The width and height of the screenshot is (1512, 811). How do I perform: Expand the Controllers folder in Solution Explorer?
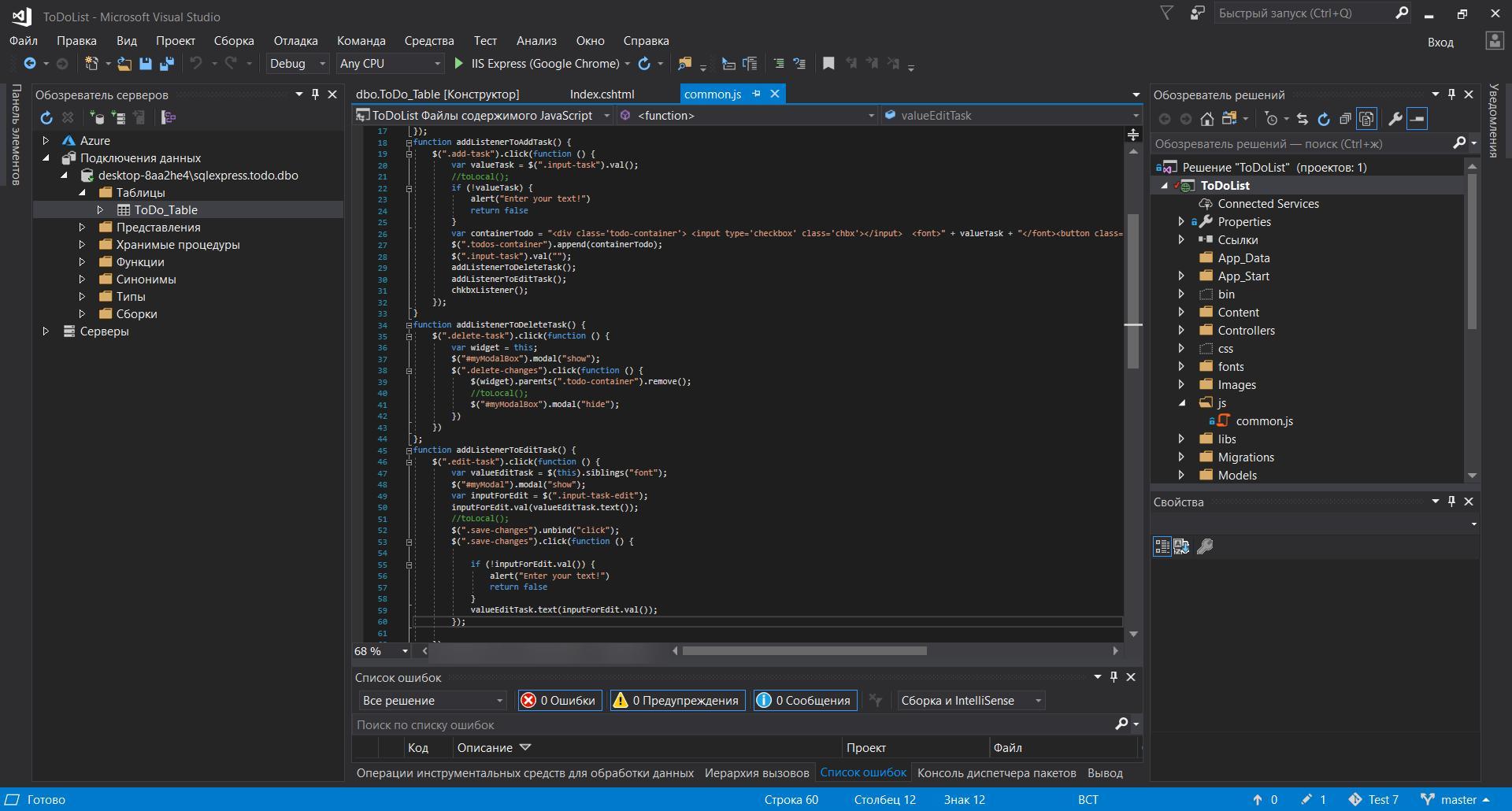tap(1181, 331)
